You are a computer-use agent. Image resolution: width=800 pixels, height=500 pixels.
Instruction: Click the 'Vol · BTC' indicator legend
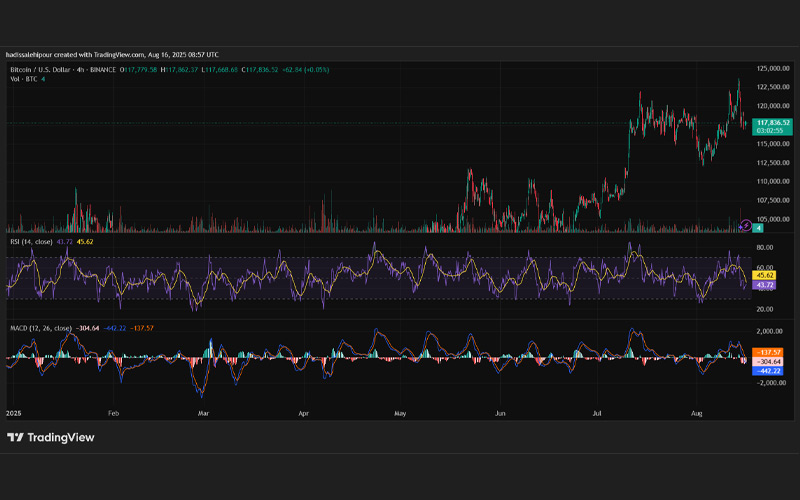click(x=24, y=79)
